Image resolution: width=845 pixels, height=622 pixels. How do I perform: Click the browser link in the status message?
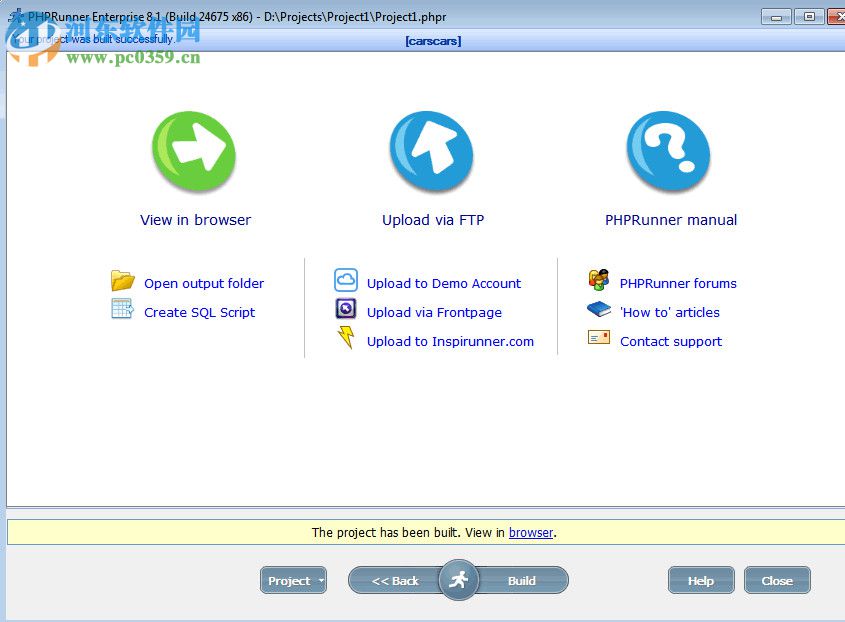[x=530, y=532]
